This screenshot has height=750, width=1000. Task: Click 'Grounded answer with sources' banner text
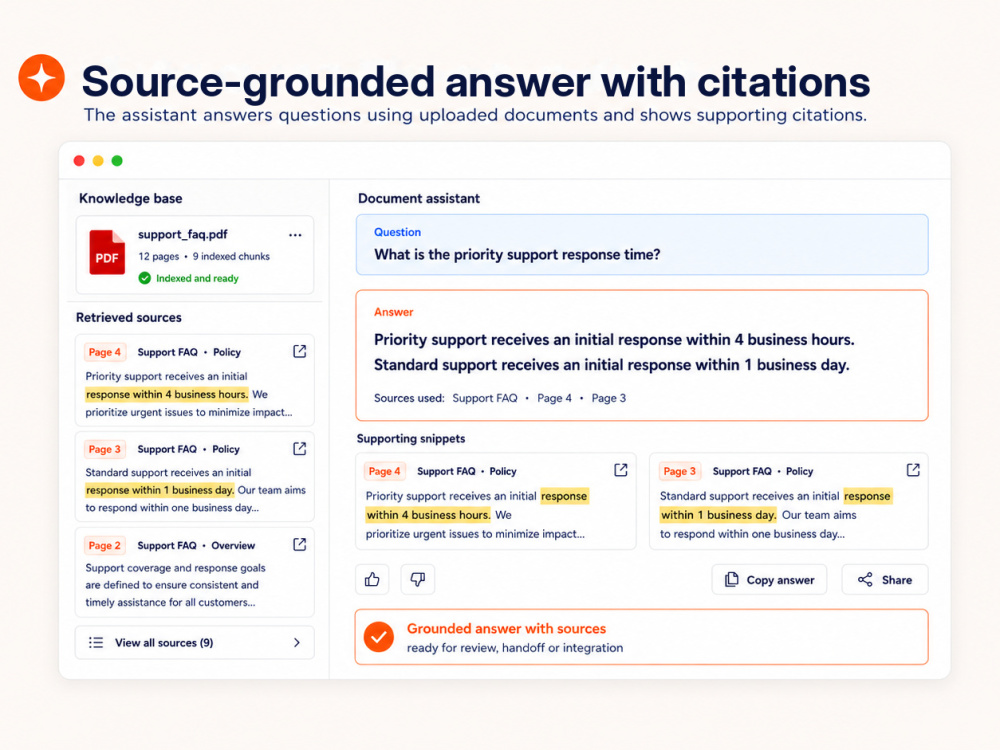506,628
